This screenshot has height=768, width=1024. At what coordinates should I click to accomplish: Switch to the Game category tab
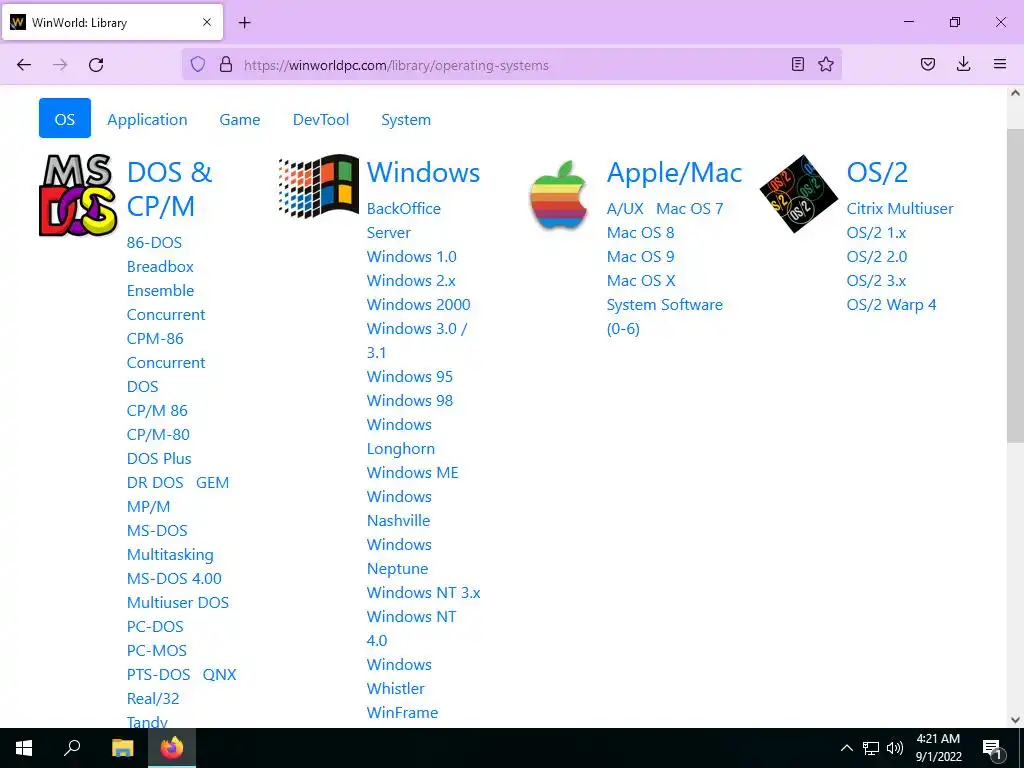240,120
